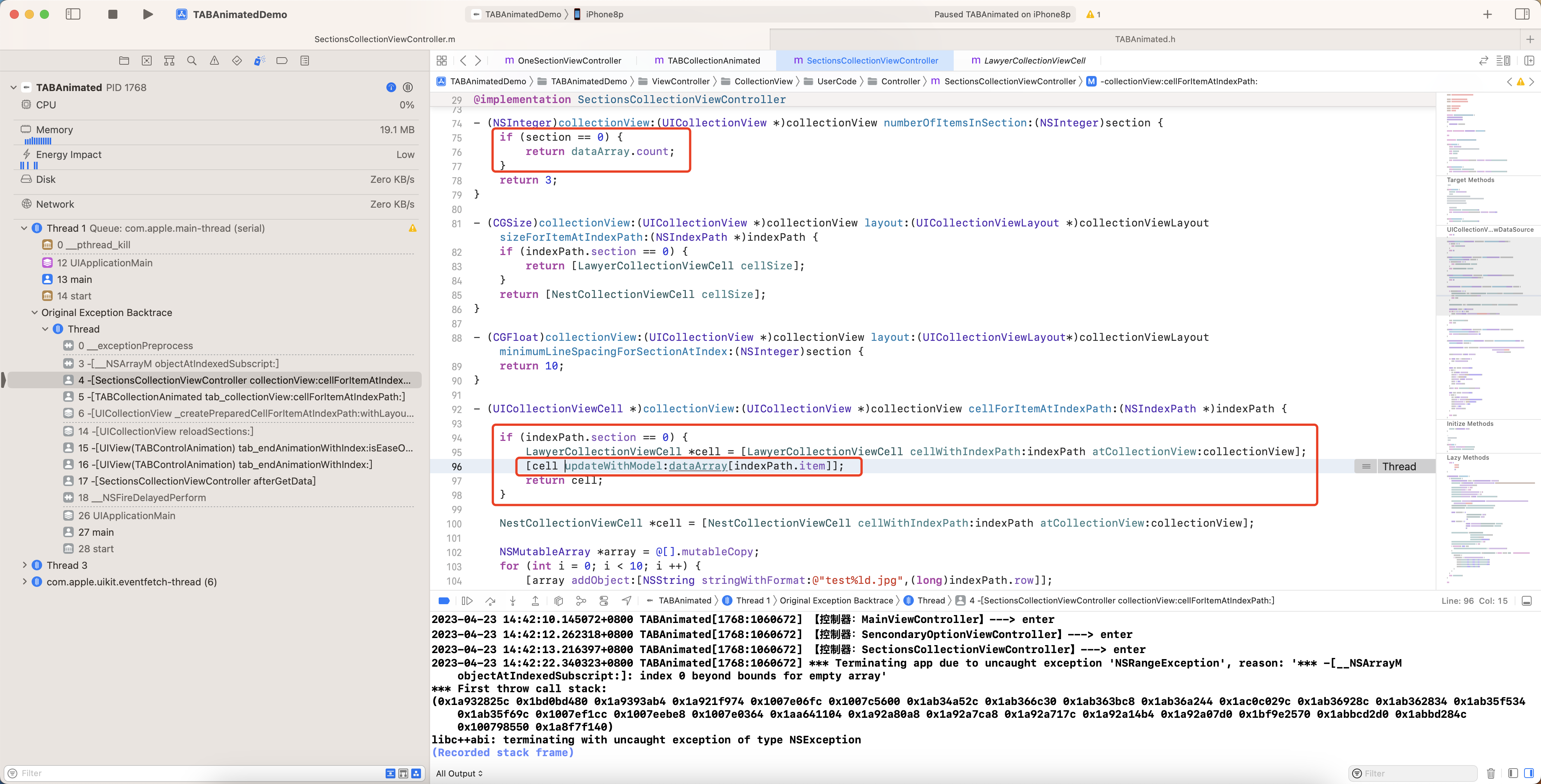The width and height of the screenshot is (1541, 784).
Task: Toggle the right inspector panel
Action: point(1522,14)
